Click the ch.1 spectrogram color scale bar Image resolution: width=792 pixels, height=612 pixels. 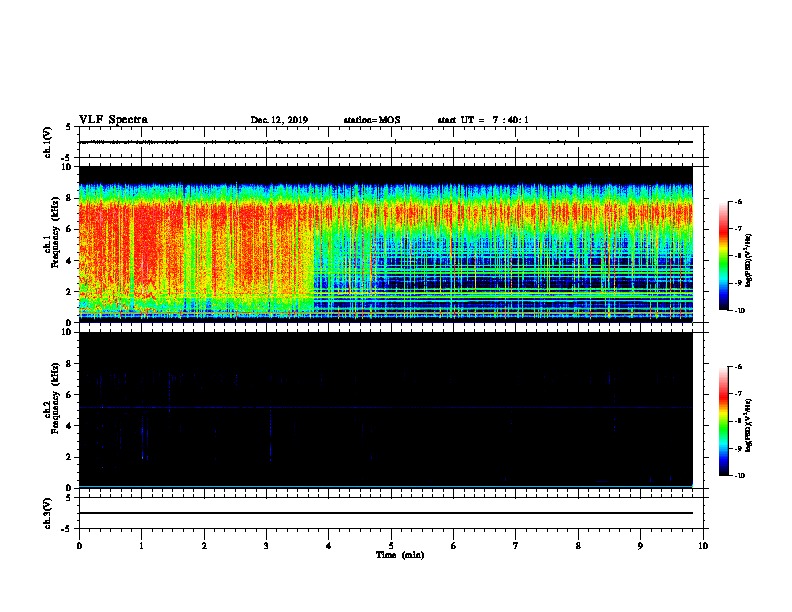724,256
